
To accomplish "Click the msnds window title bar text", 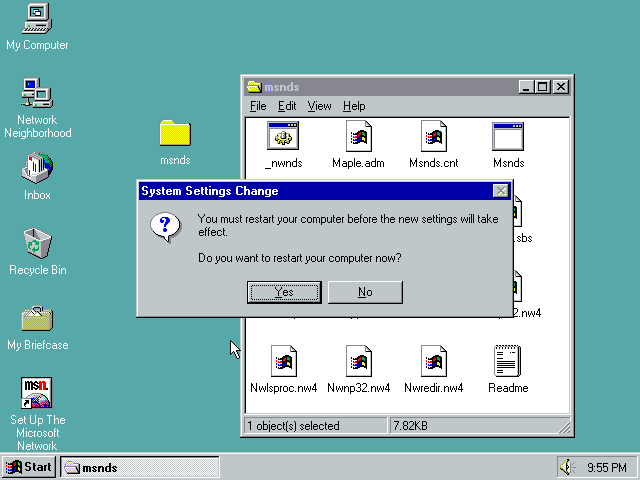I will pyautogui.click(x=282, y=87).
